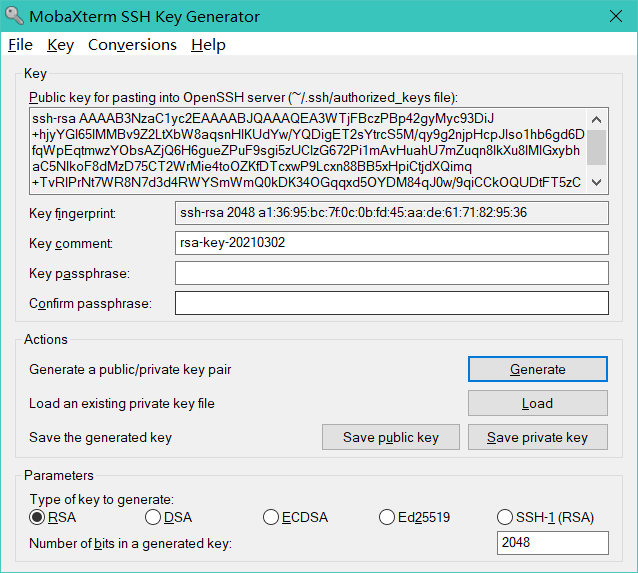
Task: Open the Key menu
Action: click(x=60, y=45)
